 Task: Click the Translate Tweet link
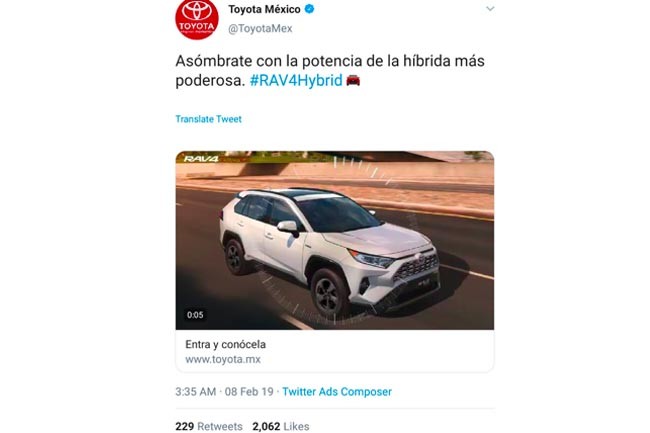pos(209,119)
